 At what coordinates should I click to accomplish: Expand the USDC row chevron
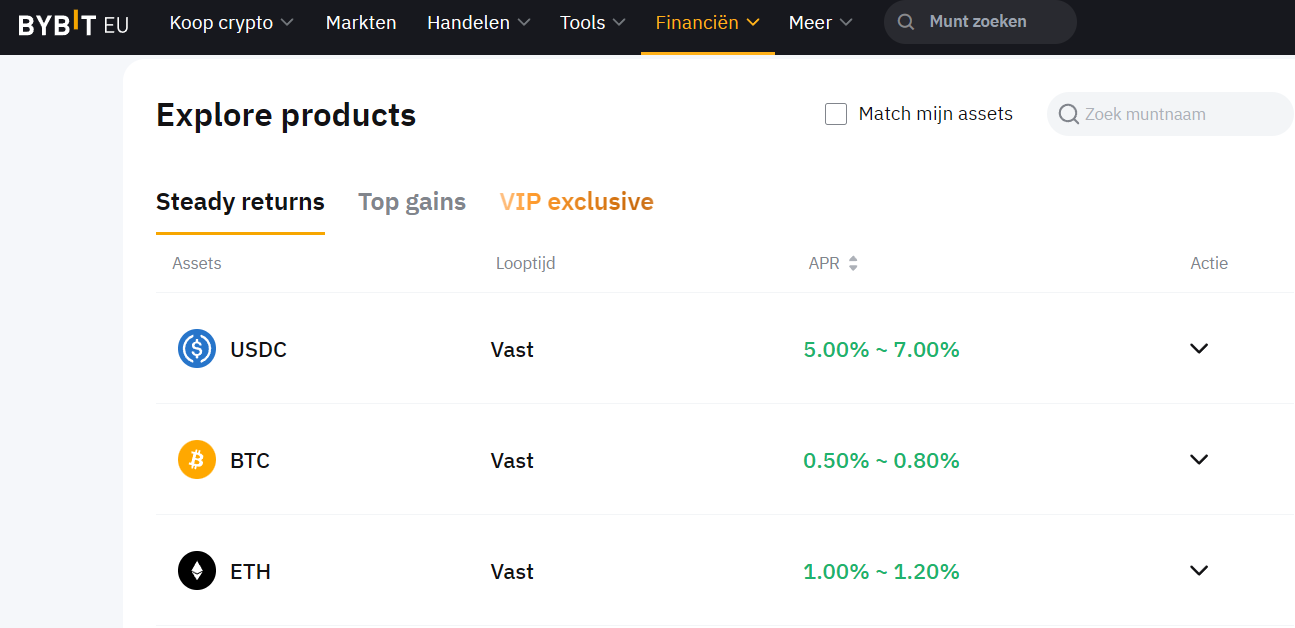[1199, 349]
